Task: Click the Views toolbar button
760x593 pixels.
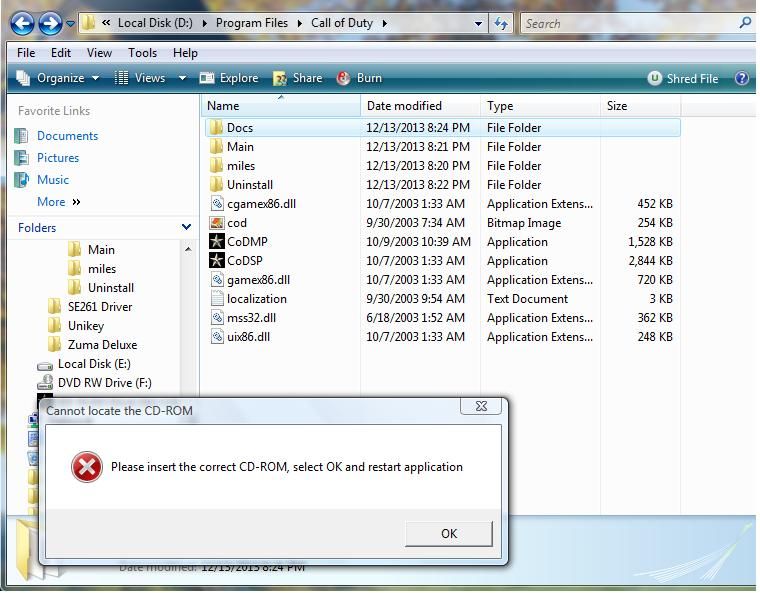Action: click(x=141, y=78)
